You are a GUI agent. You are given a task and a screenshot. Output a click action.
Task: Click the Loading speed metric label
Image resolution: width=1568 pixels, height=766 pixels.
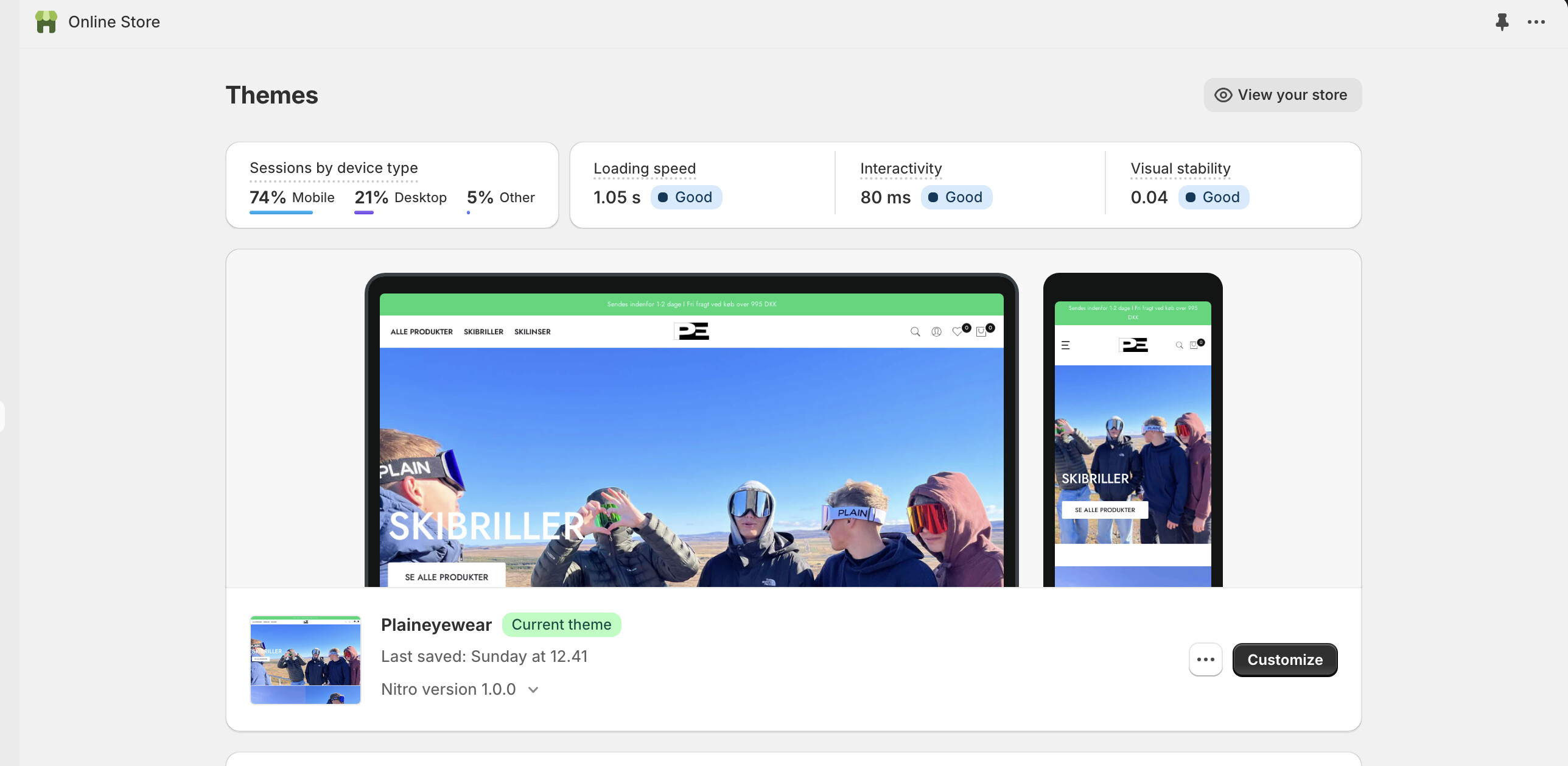tap(644, 169)
